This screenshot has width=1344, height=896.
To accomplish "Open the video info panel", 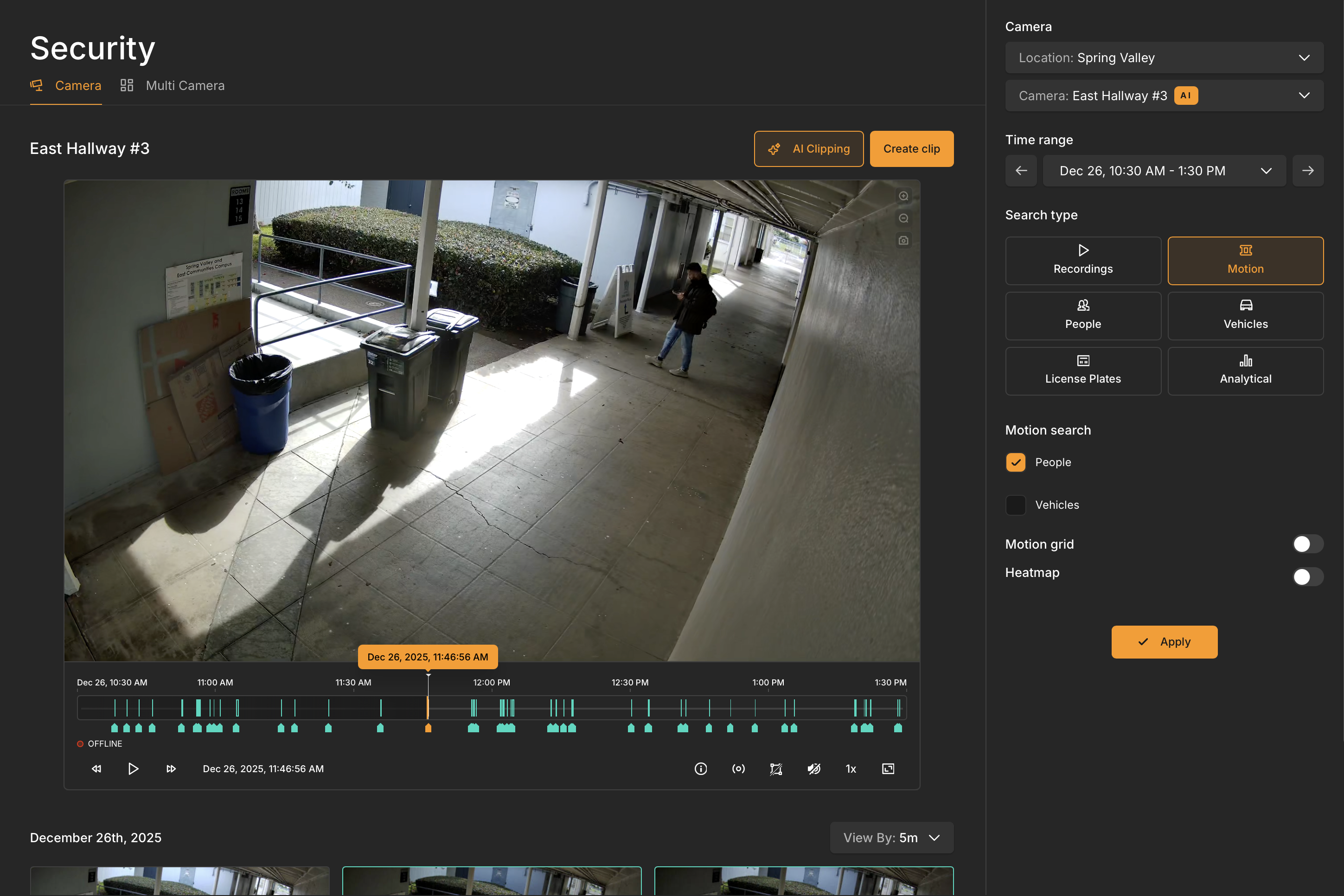I will coord(701,768).
